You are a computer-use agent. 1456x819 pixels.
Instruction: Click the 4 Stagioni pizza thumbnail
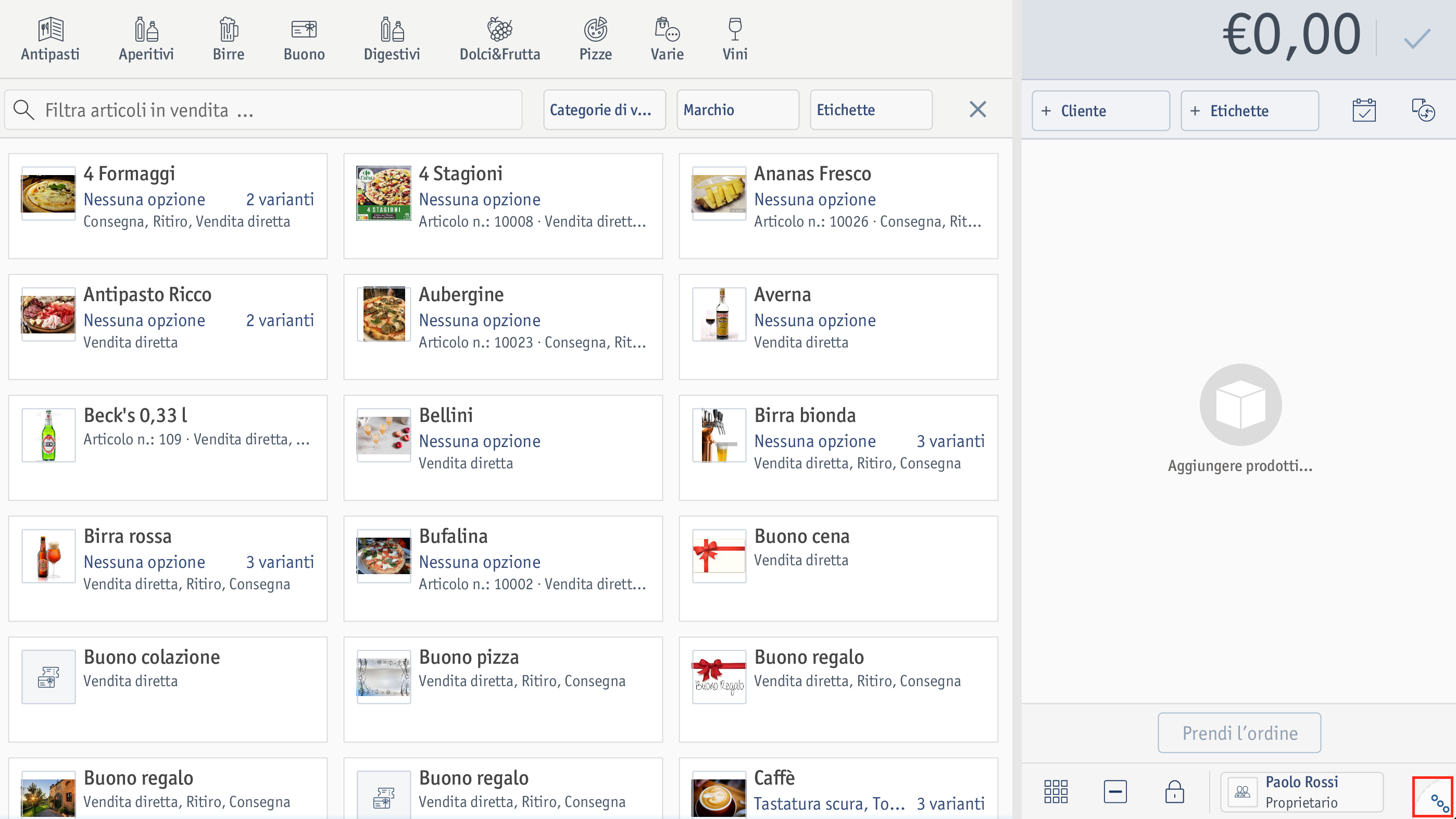pyautogui.click(x=383, y=193)
